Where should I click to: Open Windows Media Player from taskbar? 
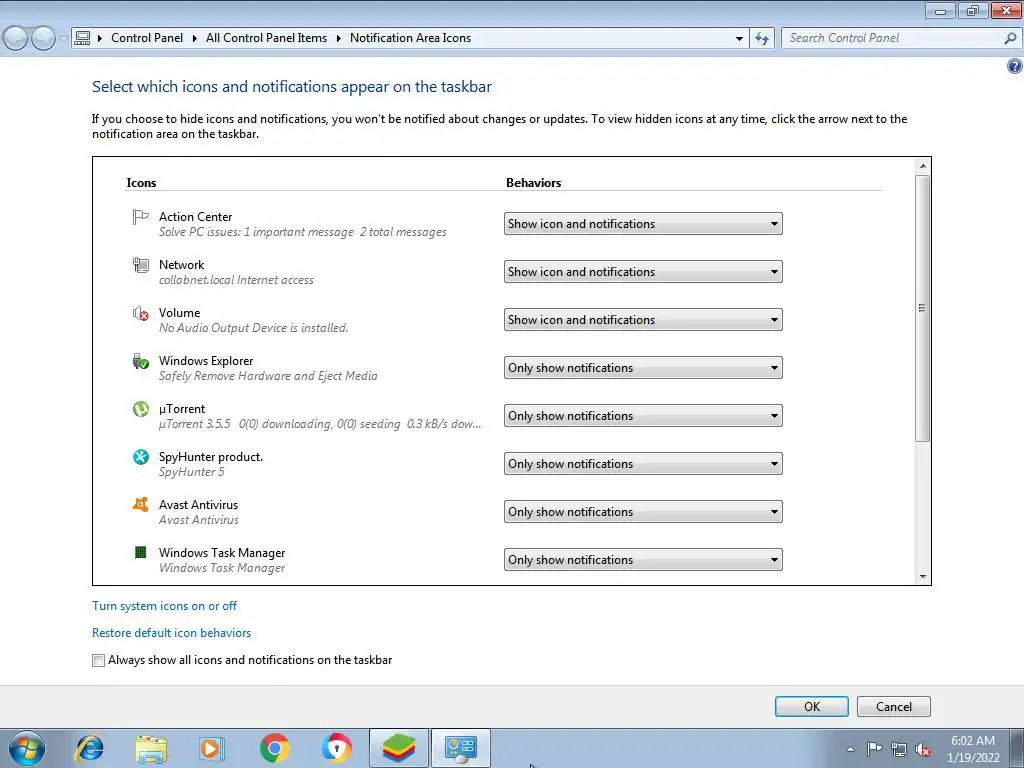click(212, 748)
